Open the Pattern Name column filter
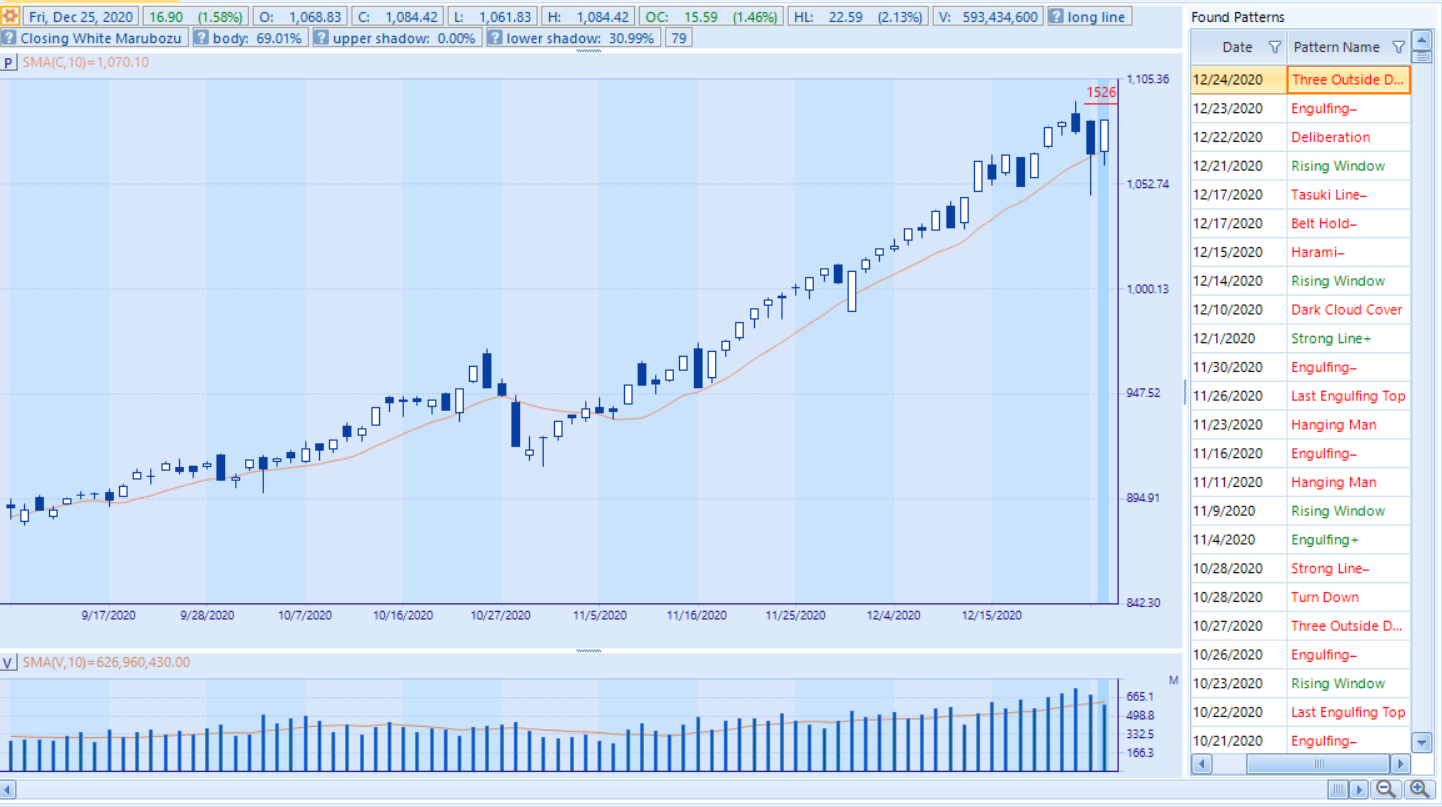1442x807 pixels. click(1398, 47)
